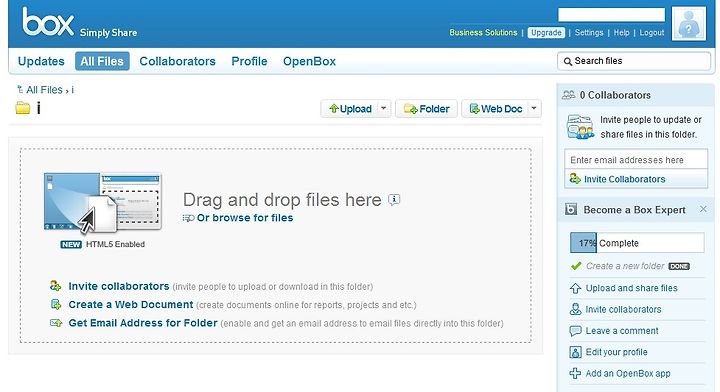720x392 pixels.
Task: Click the Box Expert logo icon
Action: 571,210
